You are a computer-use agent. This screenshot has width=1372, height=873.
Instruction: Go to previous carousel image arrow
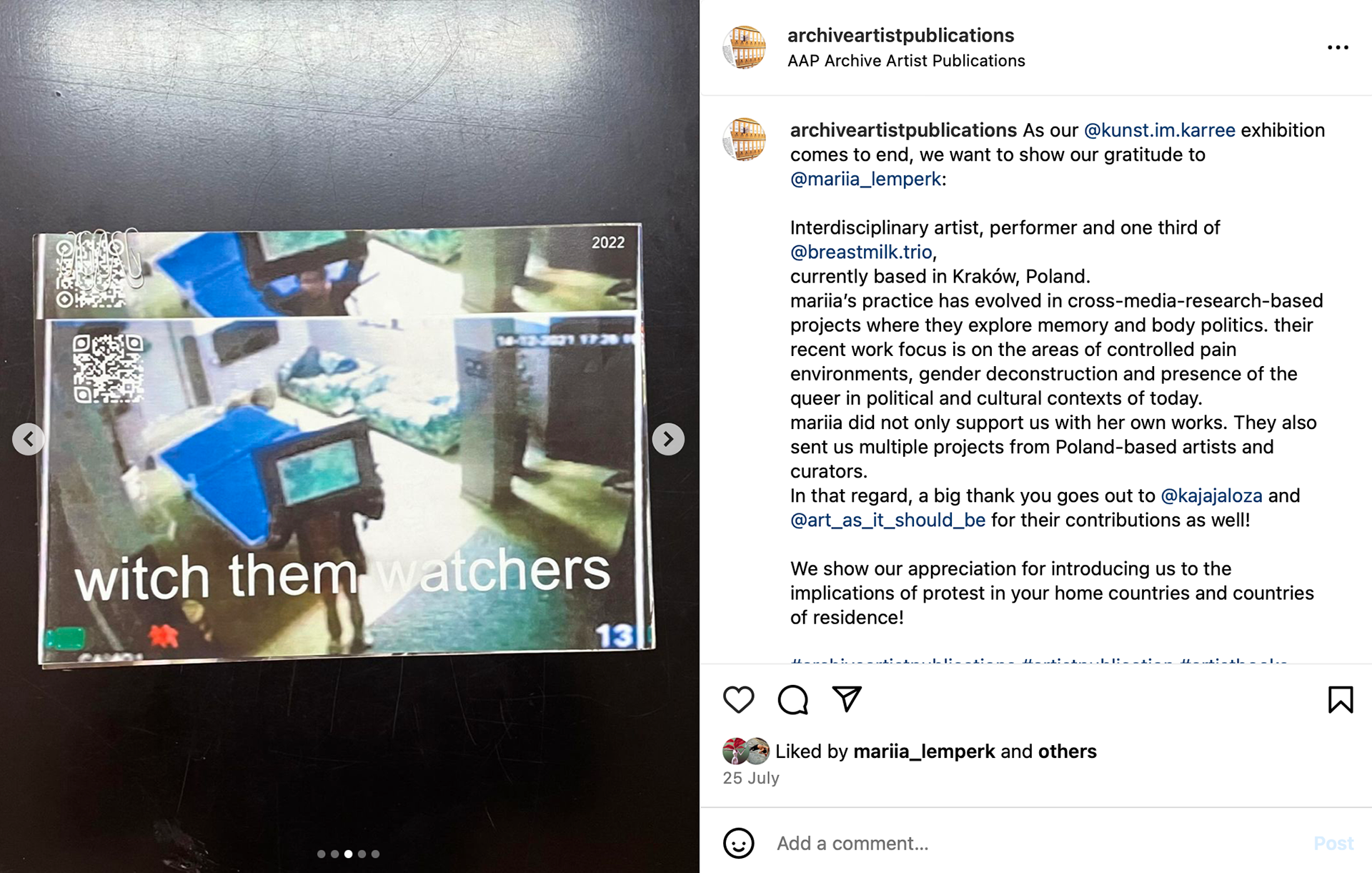click(29, 439)
